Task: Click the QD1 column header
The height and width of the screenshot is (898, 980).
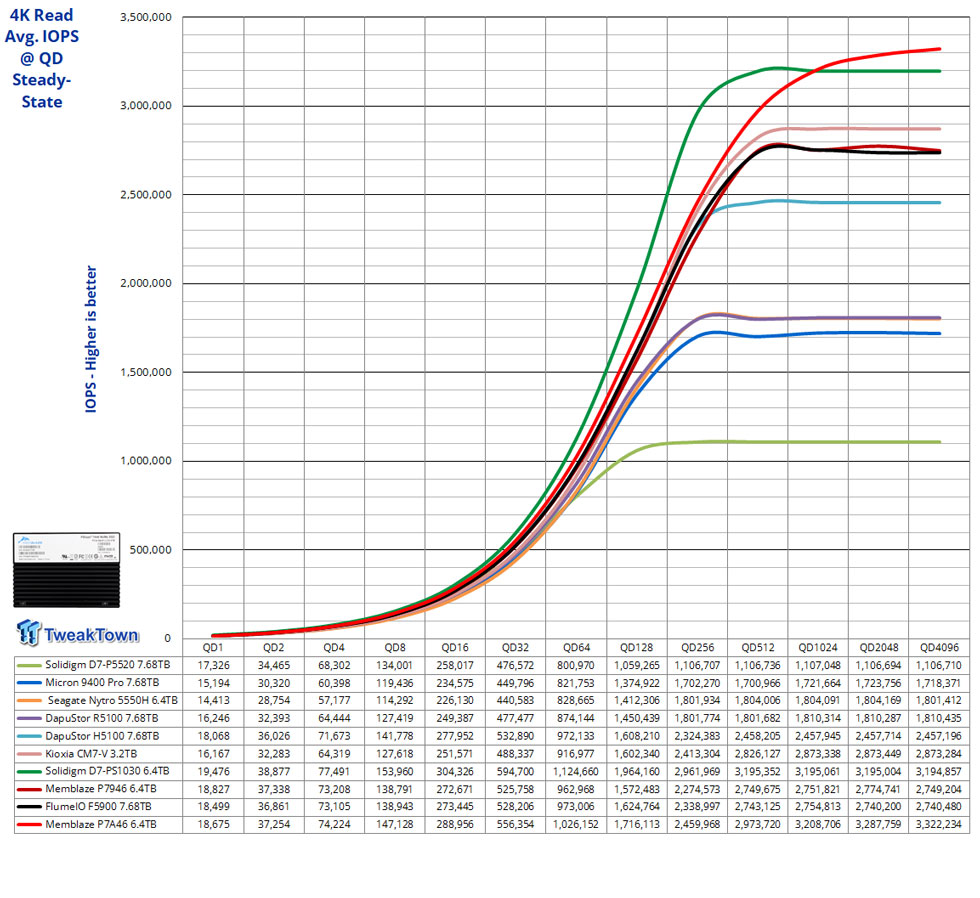Action: click(213, 647)
